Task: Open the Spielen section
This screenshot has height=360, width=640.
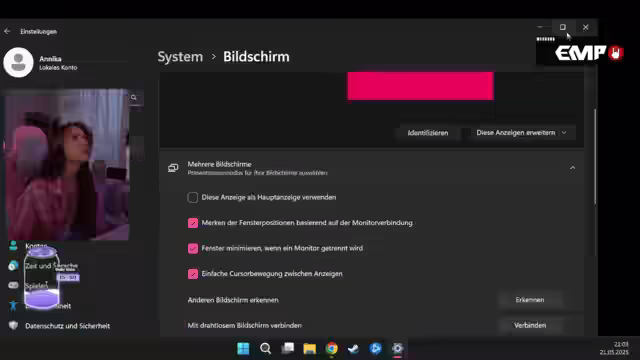Action: click(36, 286)
